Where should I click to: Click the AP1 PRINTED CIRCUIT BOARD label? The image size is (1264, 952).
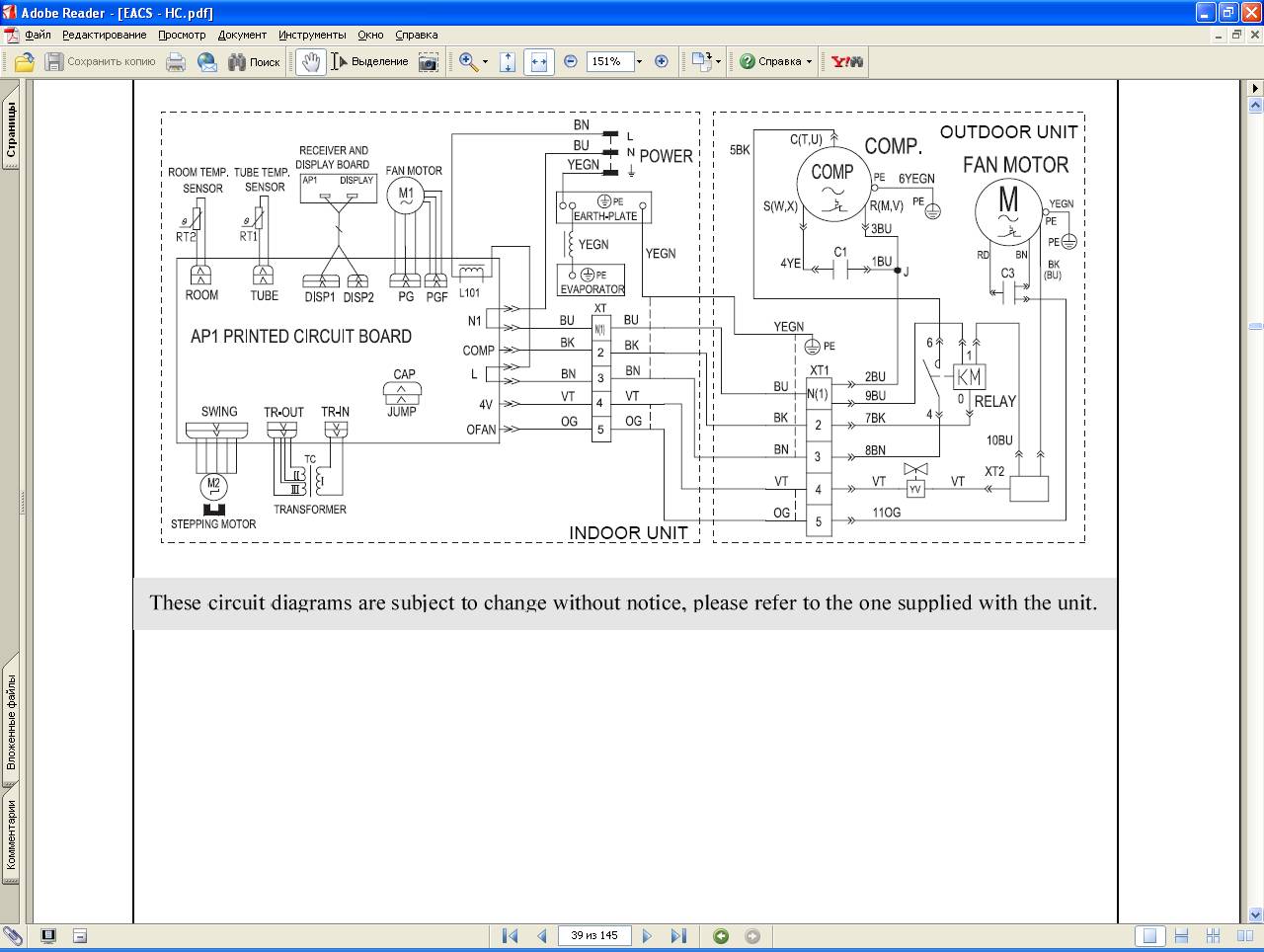(x=301, y=336)
